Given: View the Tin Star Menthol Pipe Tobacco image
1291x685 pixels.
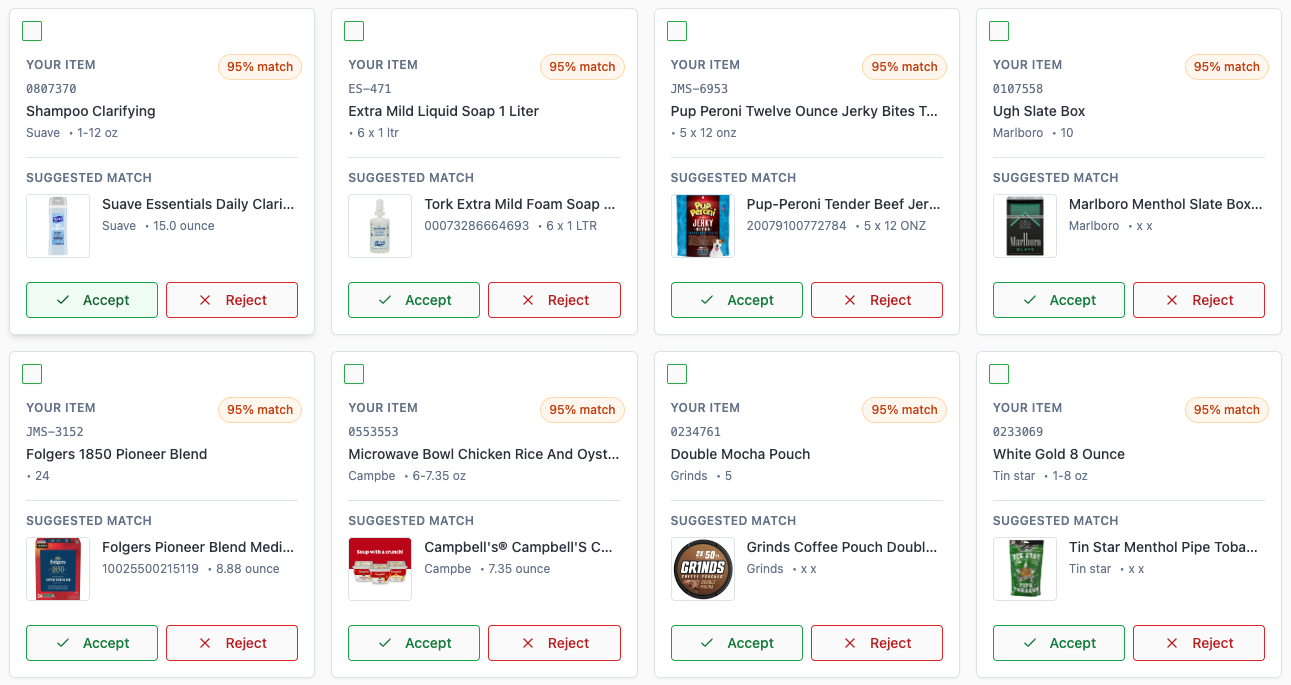Looking at the screenshot, I should 1025,569.
